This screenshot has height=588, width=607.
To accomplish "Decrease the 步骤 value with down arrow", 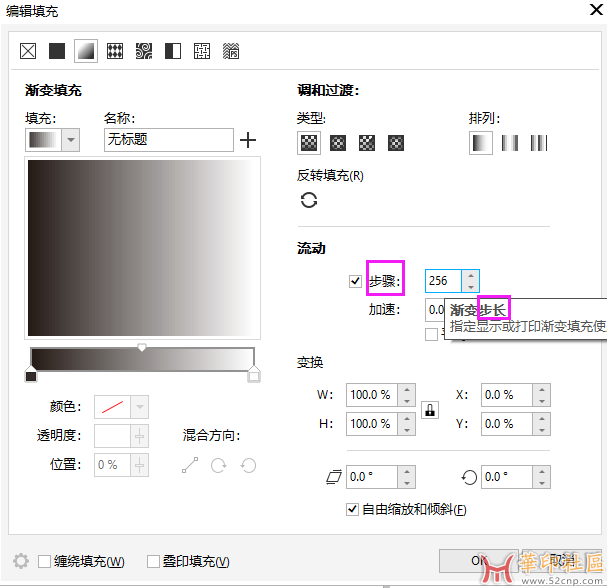I will tap(471, 287).
